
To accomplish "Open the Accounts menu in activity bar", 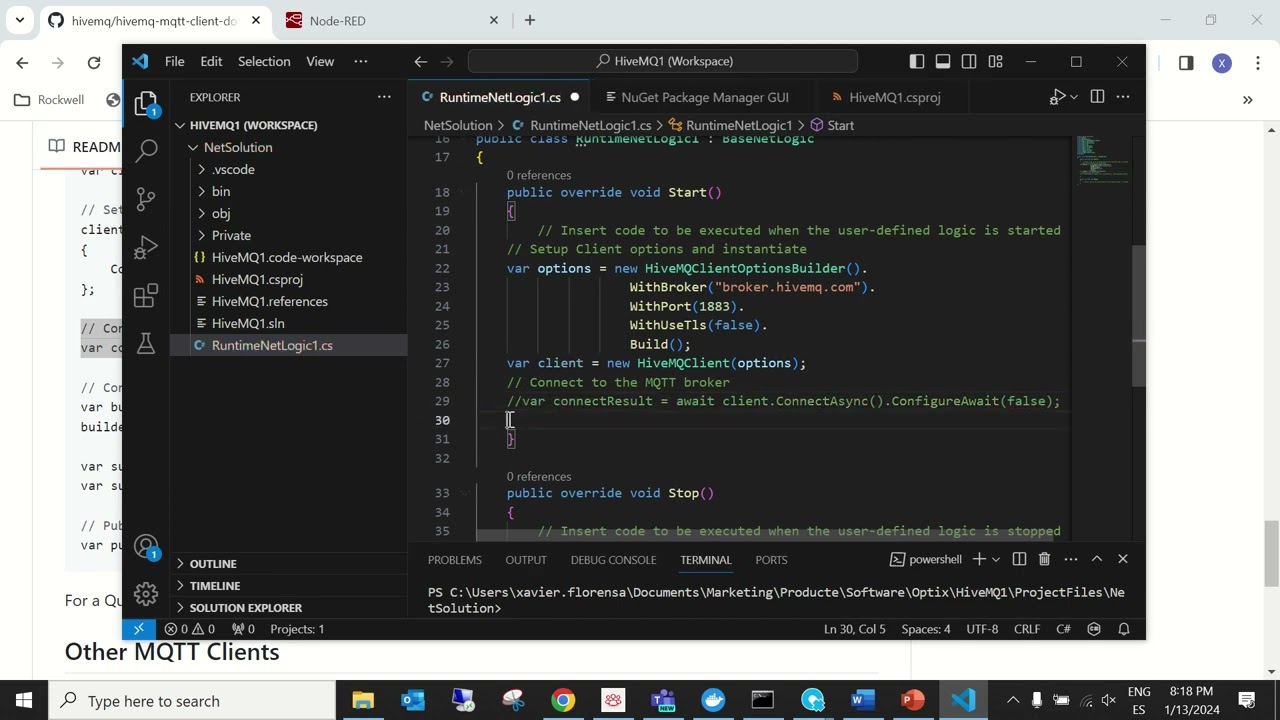I will tap(146, 547).
